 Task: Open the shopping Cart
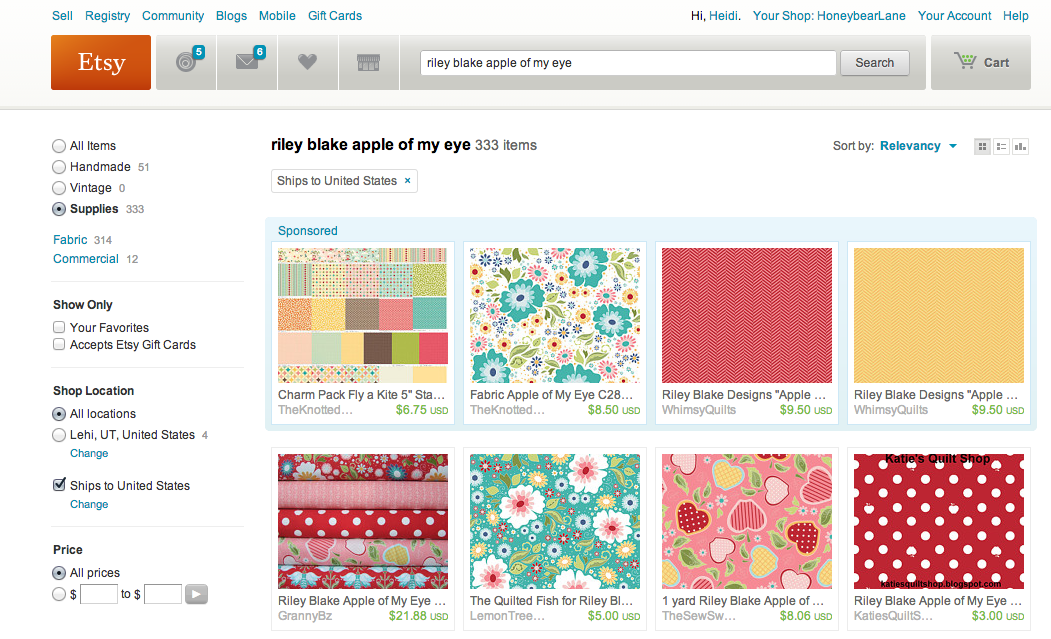[981, 62]
